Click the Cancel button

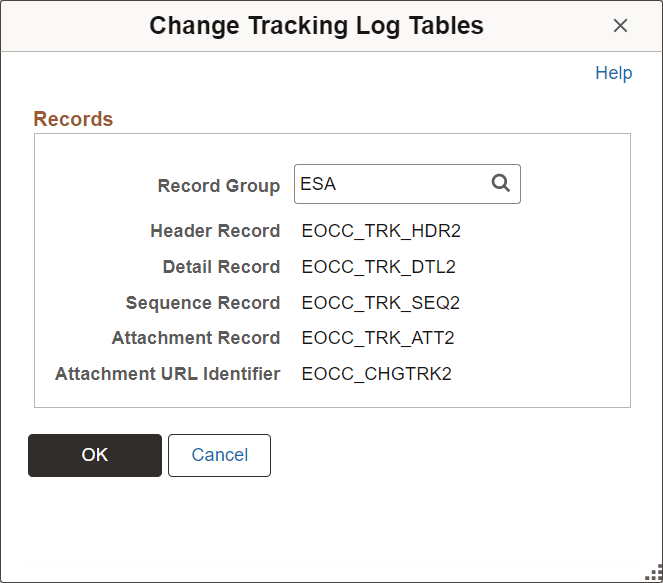219,455
